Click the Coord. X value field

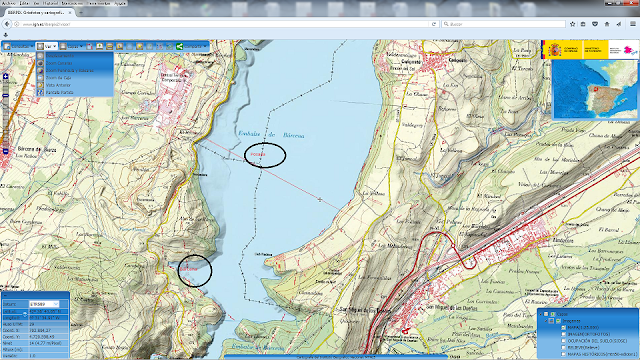click(x=48, y=331)
